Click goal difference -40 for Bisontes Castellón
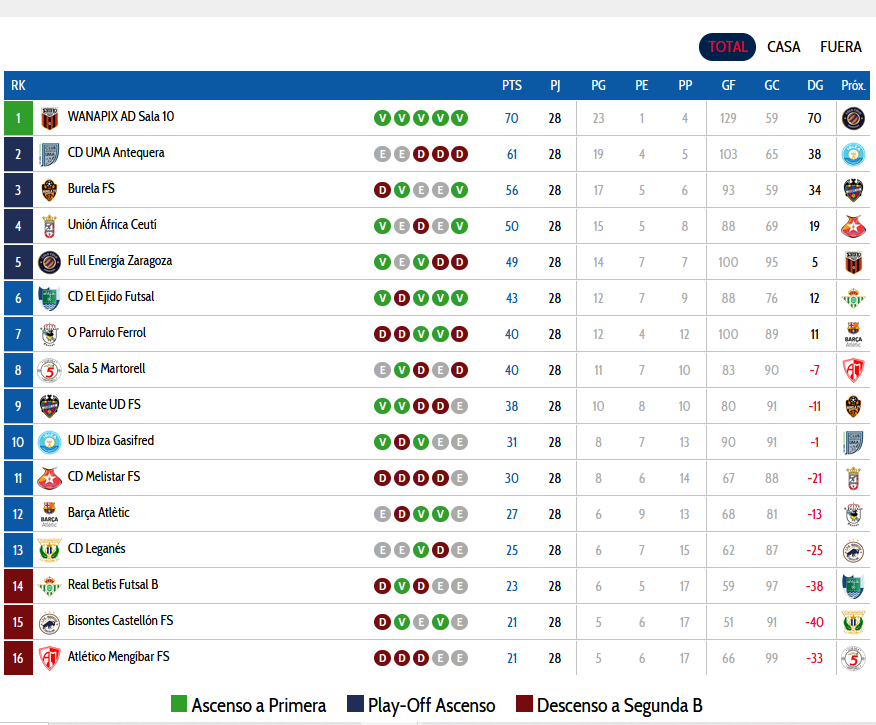The width and height of the screenshot is (876, 725). [x=815, y=622]
